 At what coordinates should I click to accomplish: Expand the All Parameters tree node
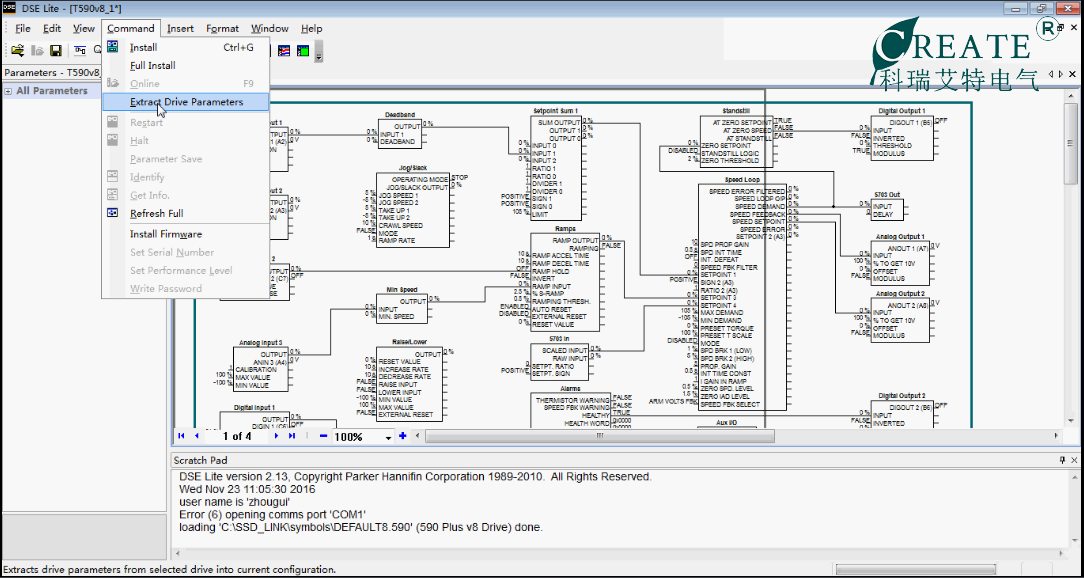8,91
